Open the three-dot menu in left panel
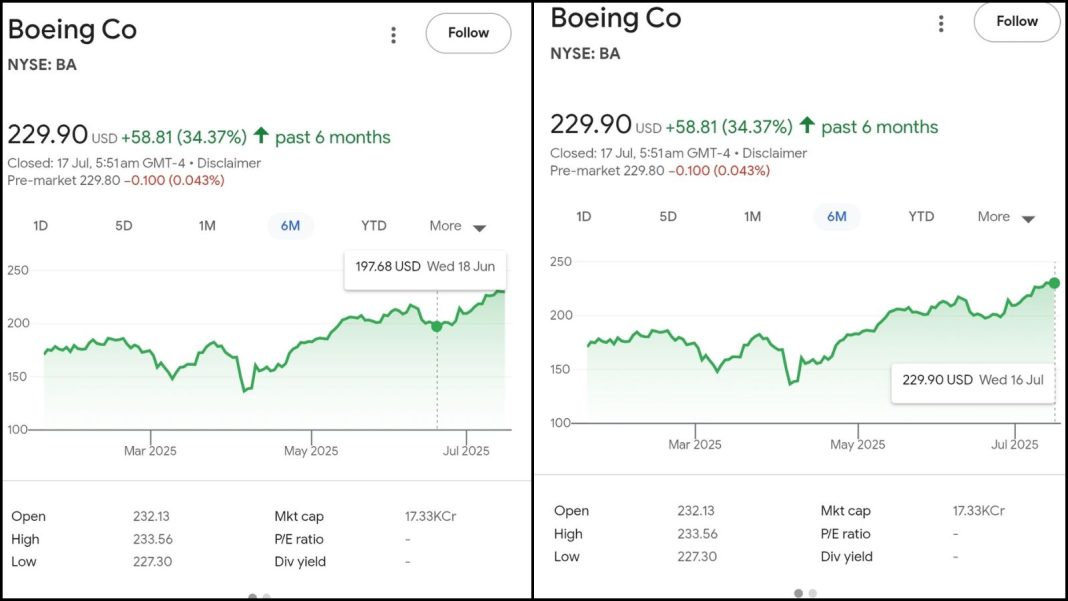This screenshot has width=1068, height=601. (393, 35)
